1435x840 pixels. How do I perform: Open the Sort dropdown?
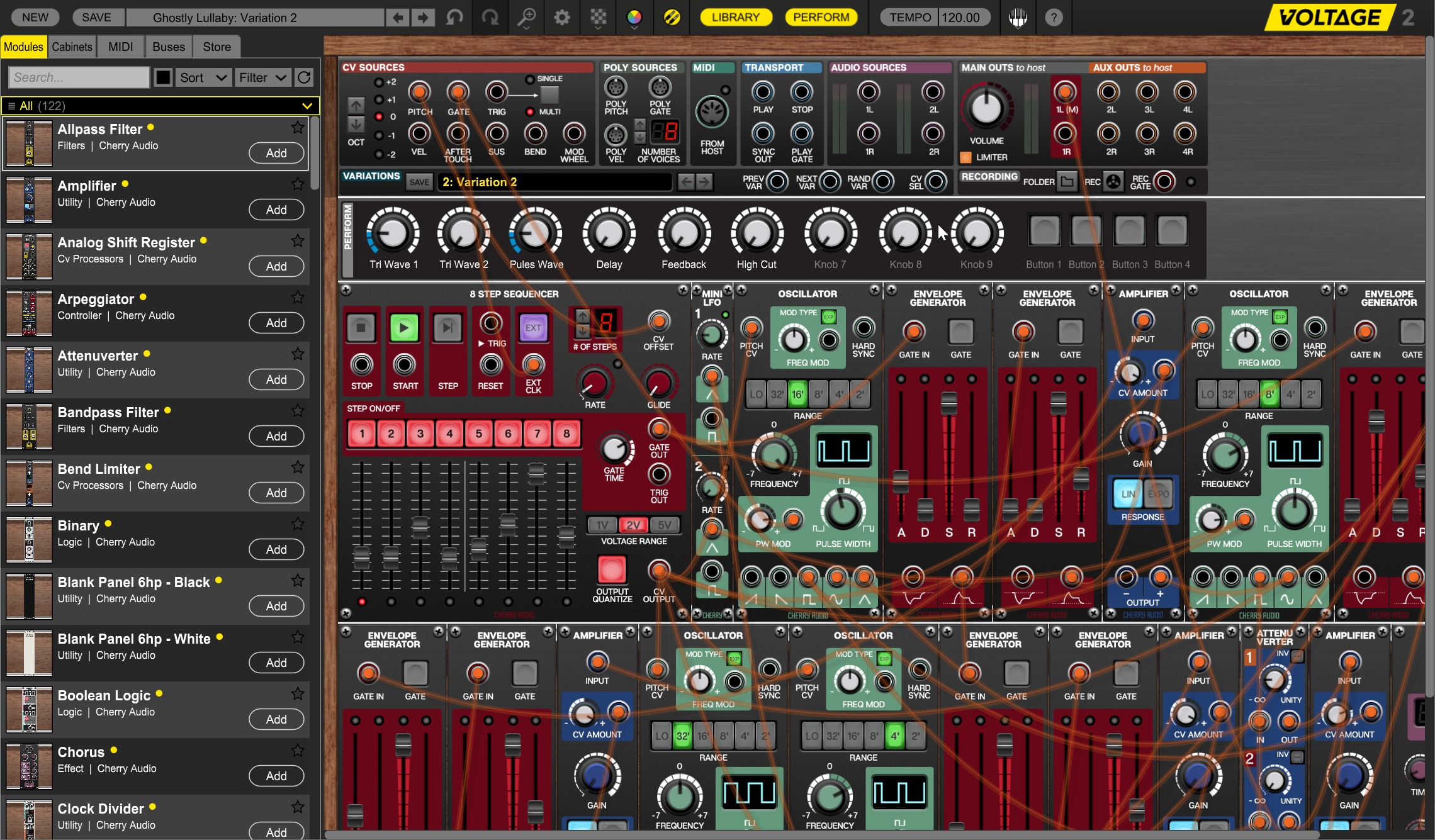(203, 77)
